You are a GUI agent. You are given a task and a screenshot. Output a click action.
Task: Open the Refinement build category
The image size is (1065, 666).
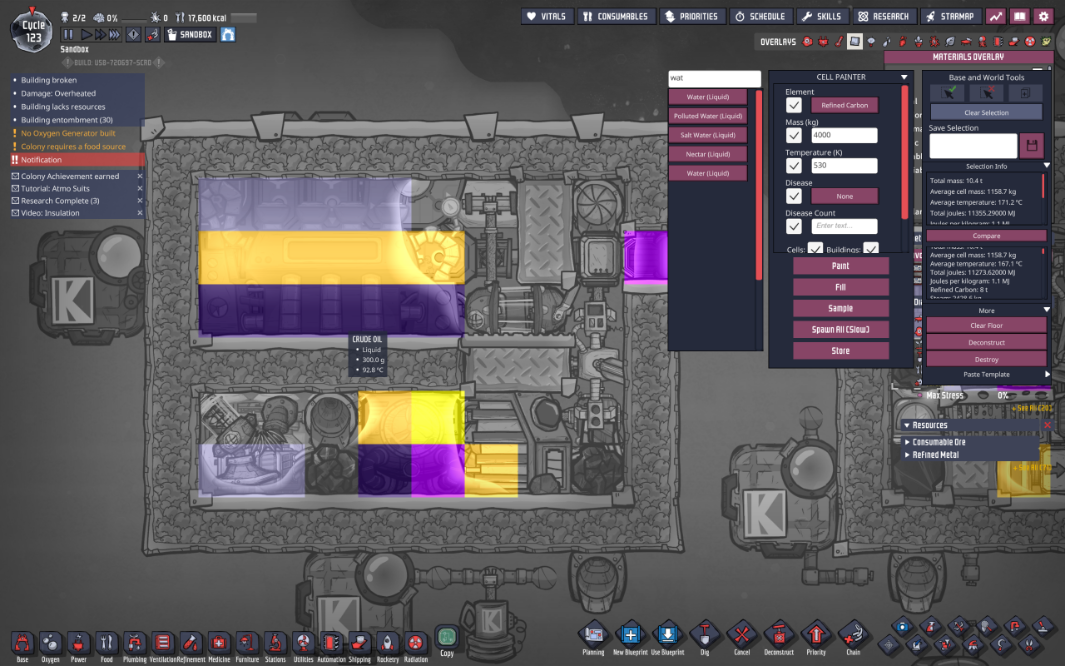[191, 644]
